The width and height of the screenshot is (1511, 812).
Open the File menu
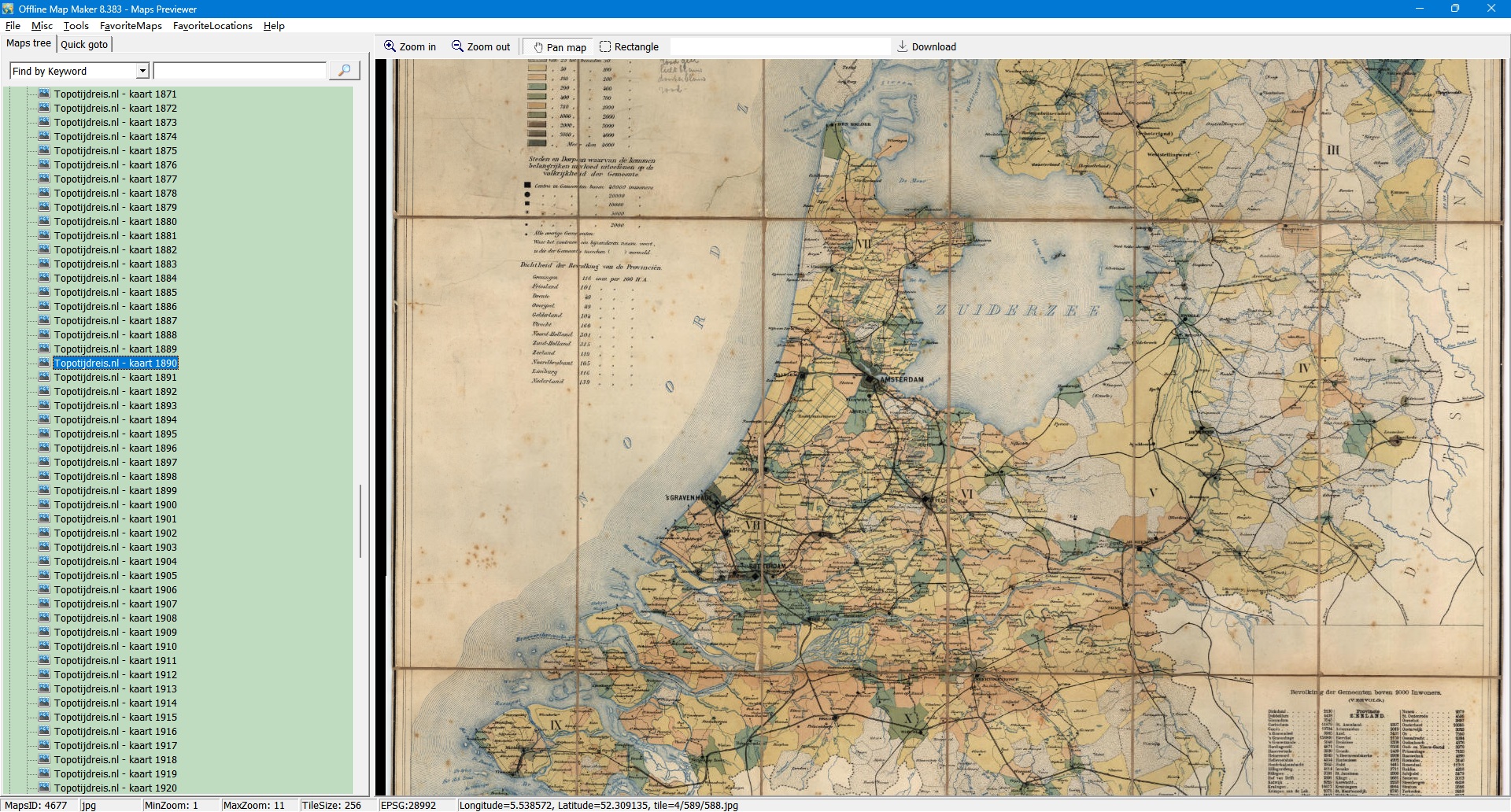pos(13,25)
